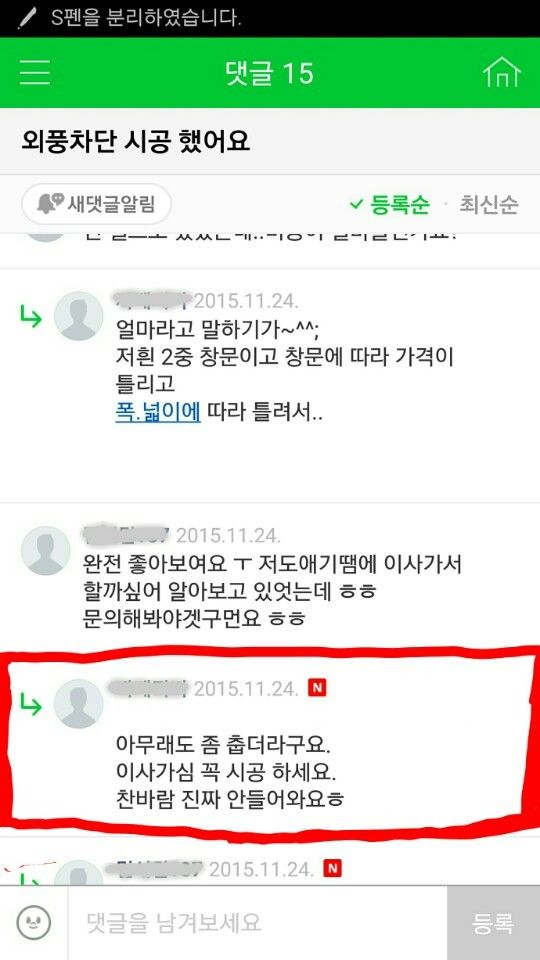Sort comments by 최신순
540x960 pixels.
(x=489, y=204)
